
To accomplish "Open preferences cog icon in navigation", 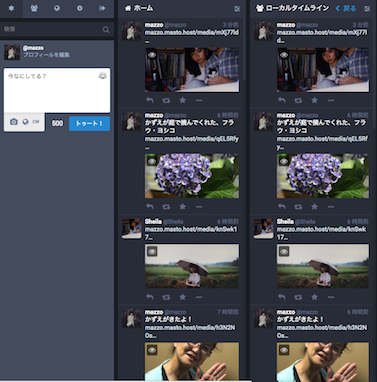I will point(80,8).
